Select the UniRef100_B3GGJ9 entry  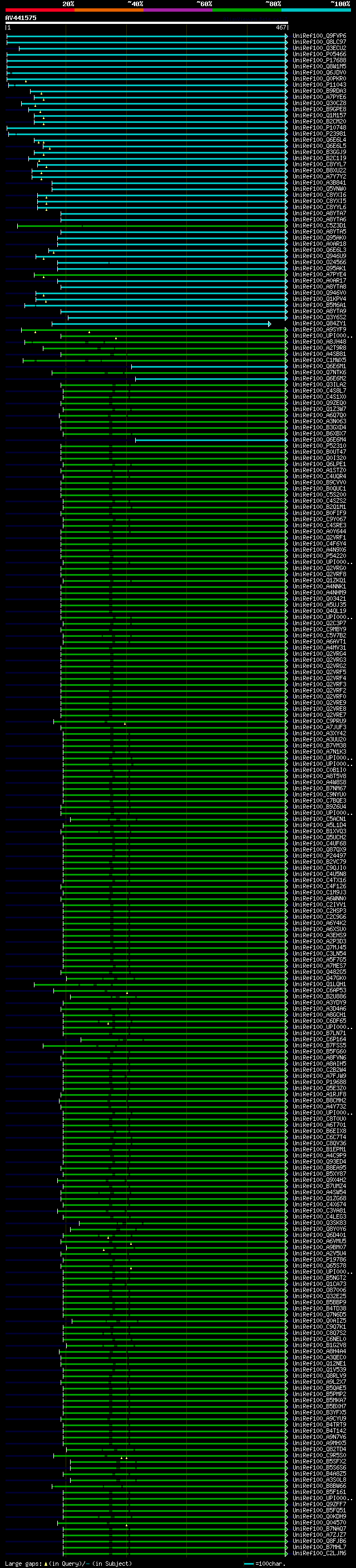click(x=319, y=152)
